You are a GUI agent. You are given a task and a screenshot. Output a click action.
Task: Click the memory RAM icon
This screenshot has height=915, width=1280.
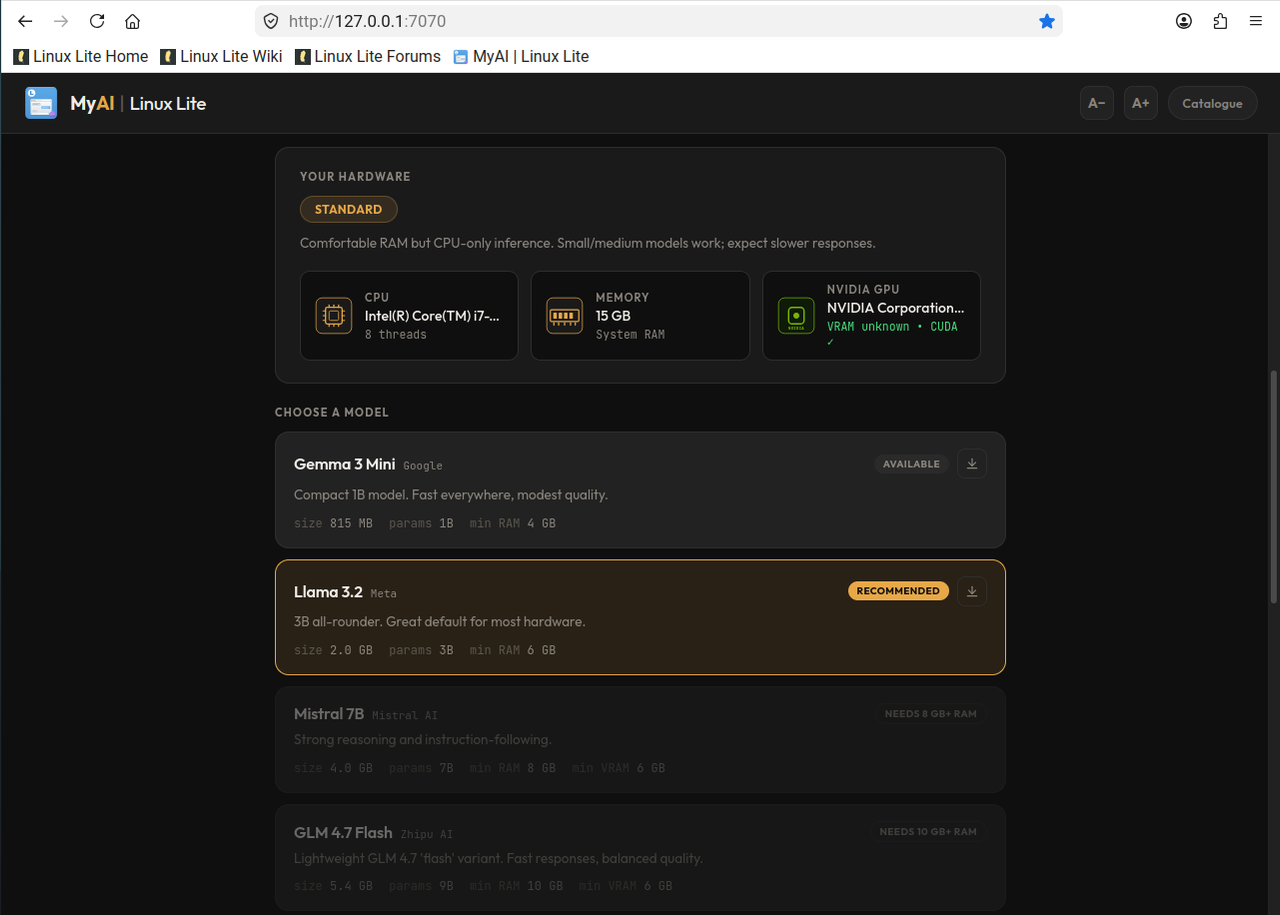point(565,315)
